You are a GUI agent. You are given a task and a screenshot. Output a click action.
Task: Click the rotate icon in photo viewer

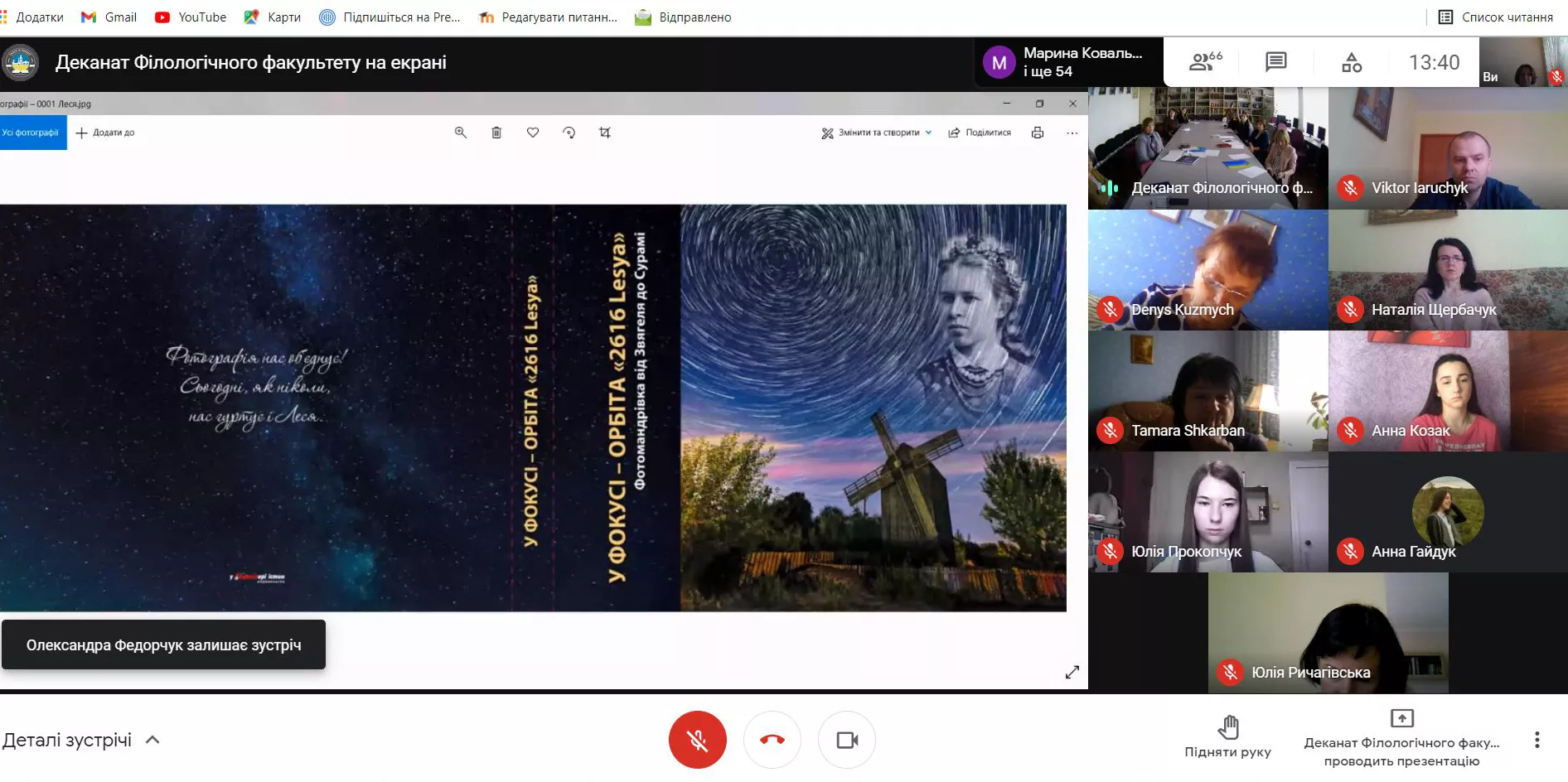coord(569,133)
